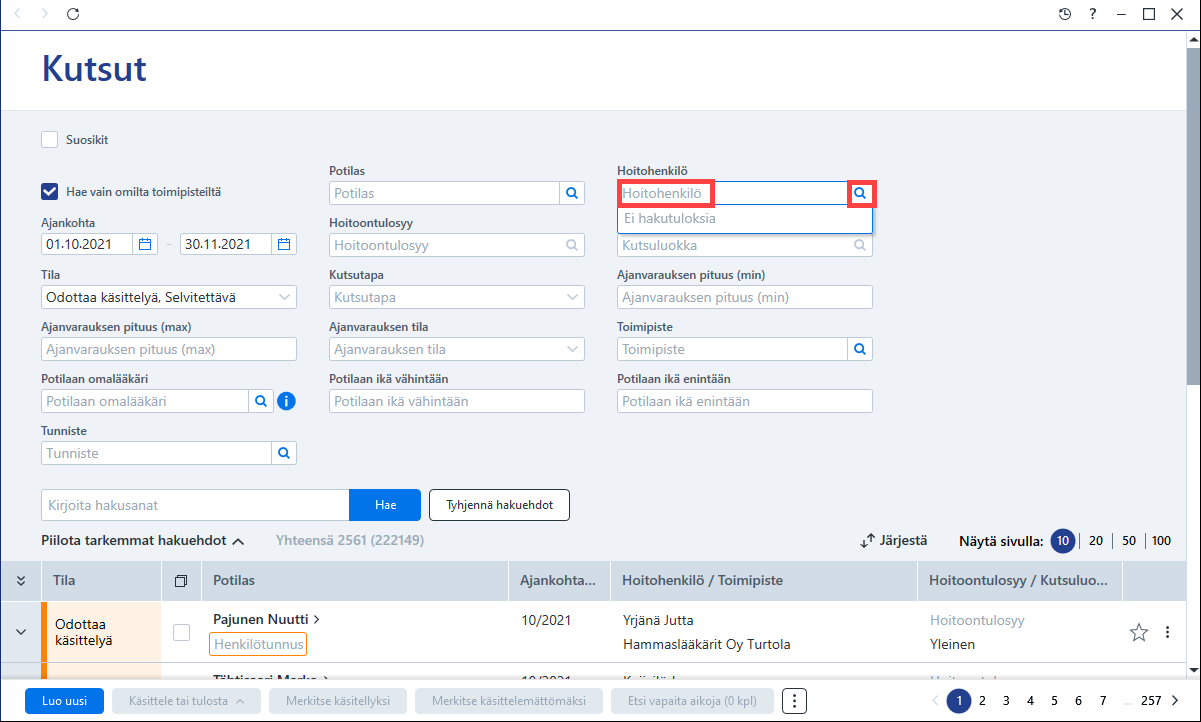This screenshot has width=1201, height=722.
Task: Click the browser back arrow
Action: (x=16, y=14)
